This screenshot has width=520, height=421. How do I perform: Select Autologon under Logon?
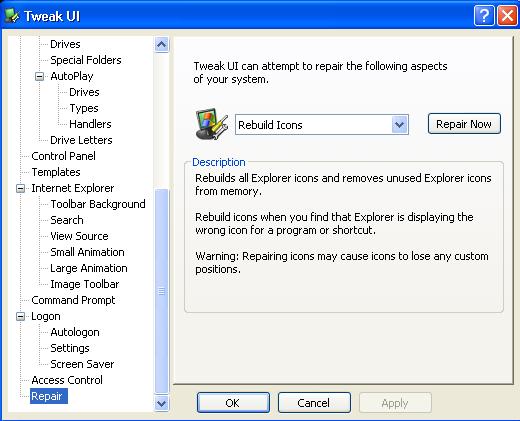click(75, 332)
